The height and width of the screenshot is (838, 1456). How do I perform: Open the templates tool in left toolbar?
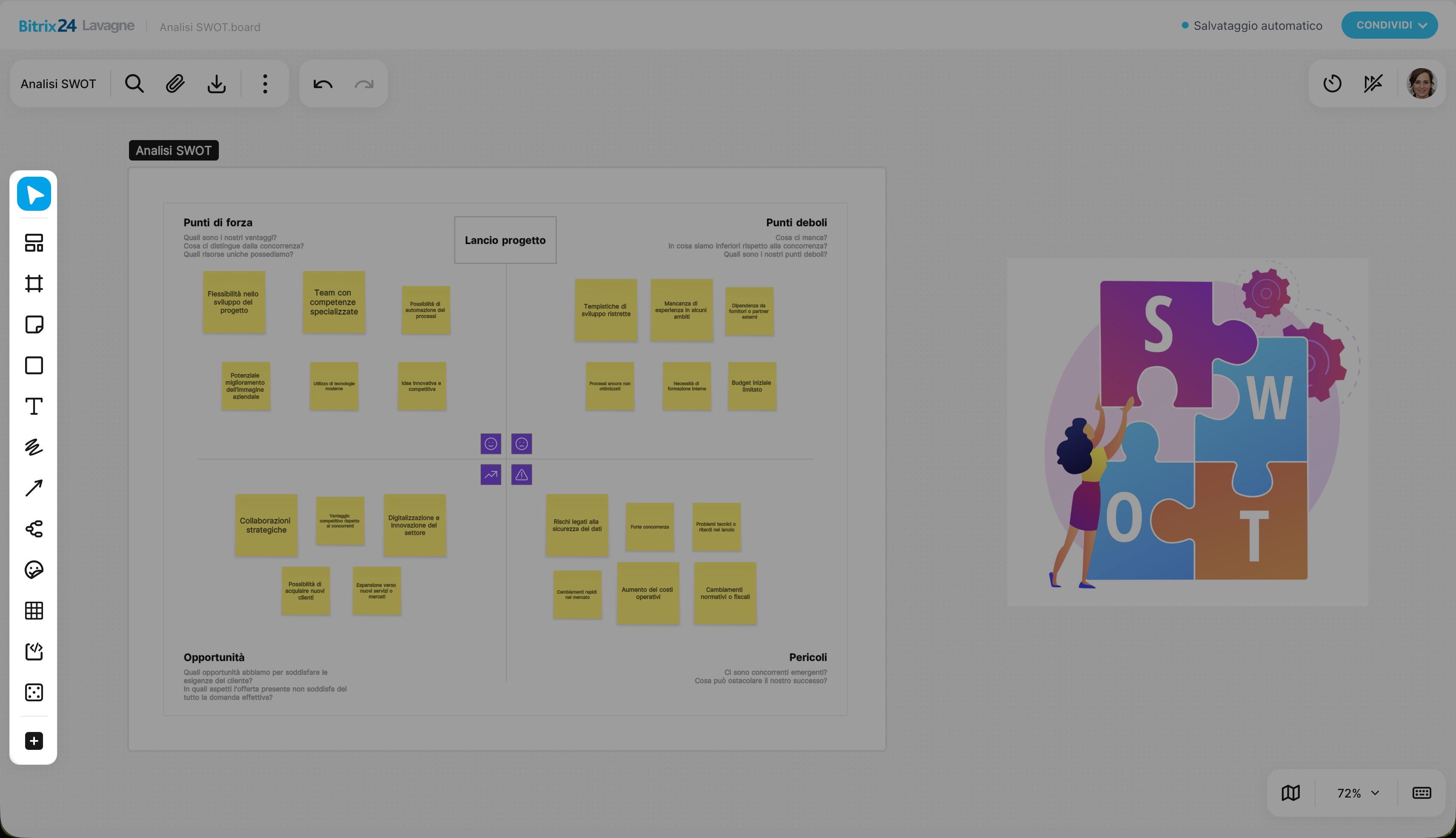(34, 243)
